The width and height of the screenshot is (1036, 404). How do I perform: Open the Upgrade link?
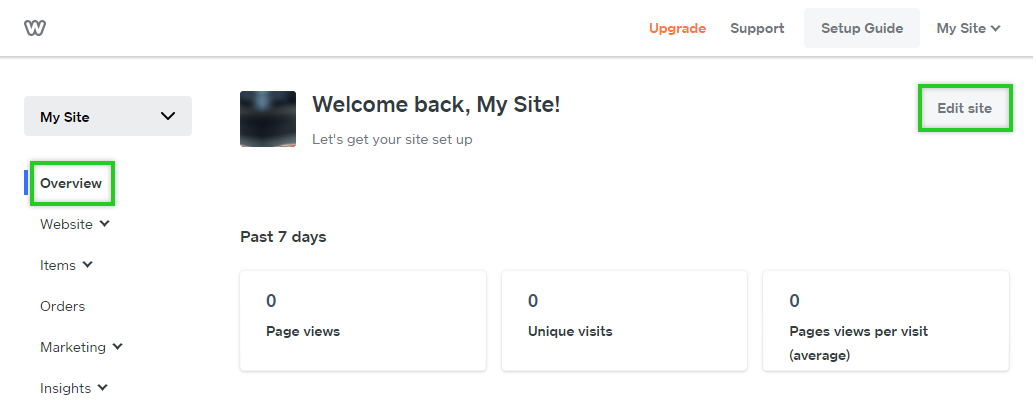coord(677,28)
